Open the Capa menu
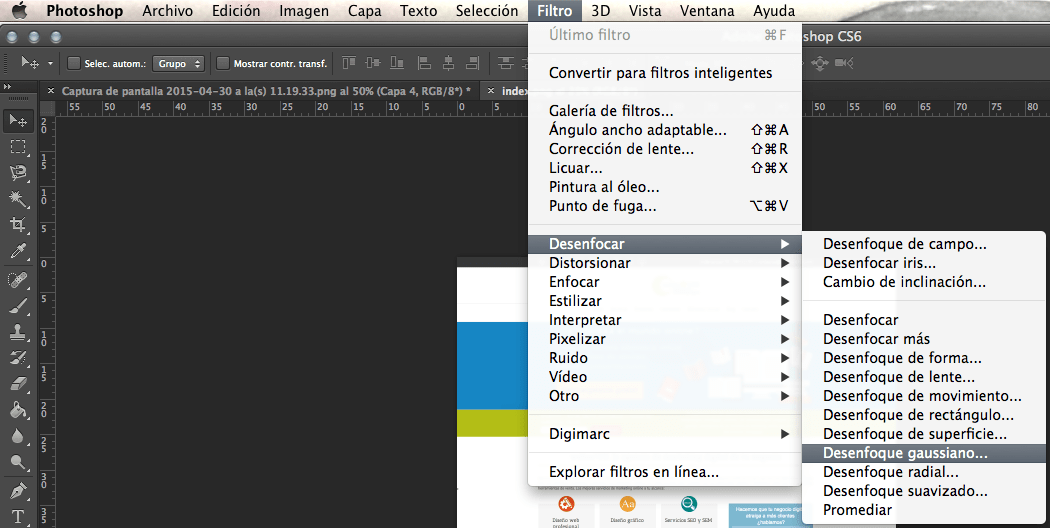This screenshot has height=528, width=1050. click(364, 11)
